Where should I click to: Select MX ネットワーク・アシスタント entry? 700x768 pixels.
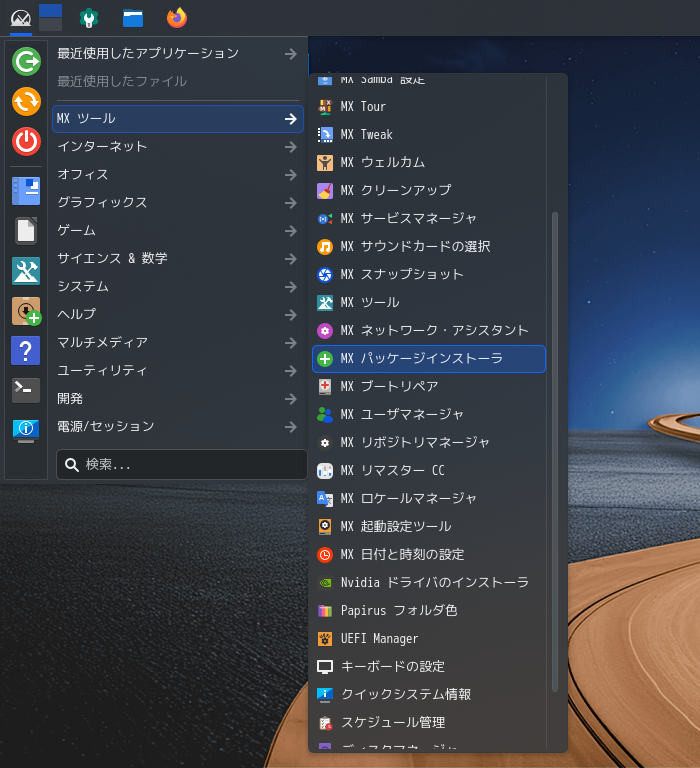(x=429, y=331)
